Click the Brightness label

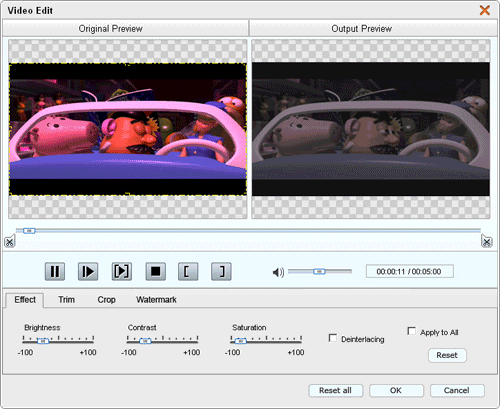(42, 328)
